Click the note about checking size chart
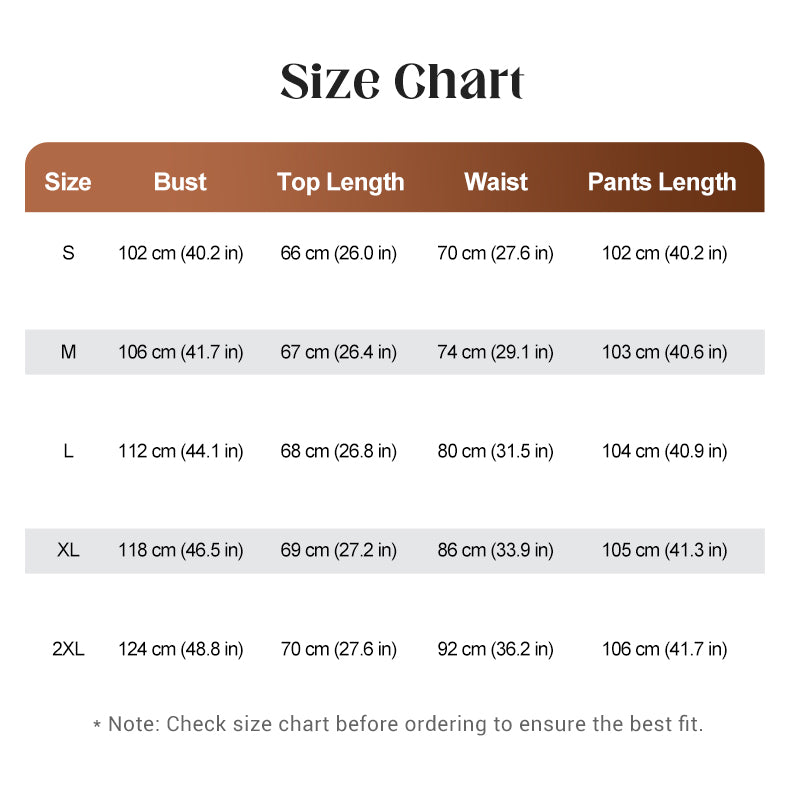This screenshot has width=800, height=800. click(398, 724)
